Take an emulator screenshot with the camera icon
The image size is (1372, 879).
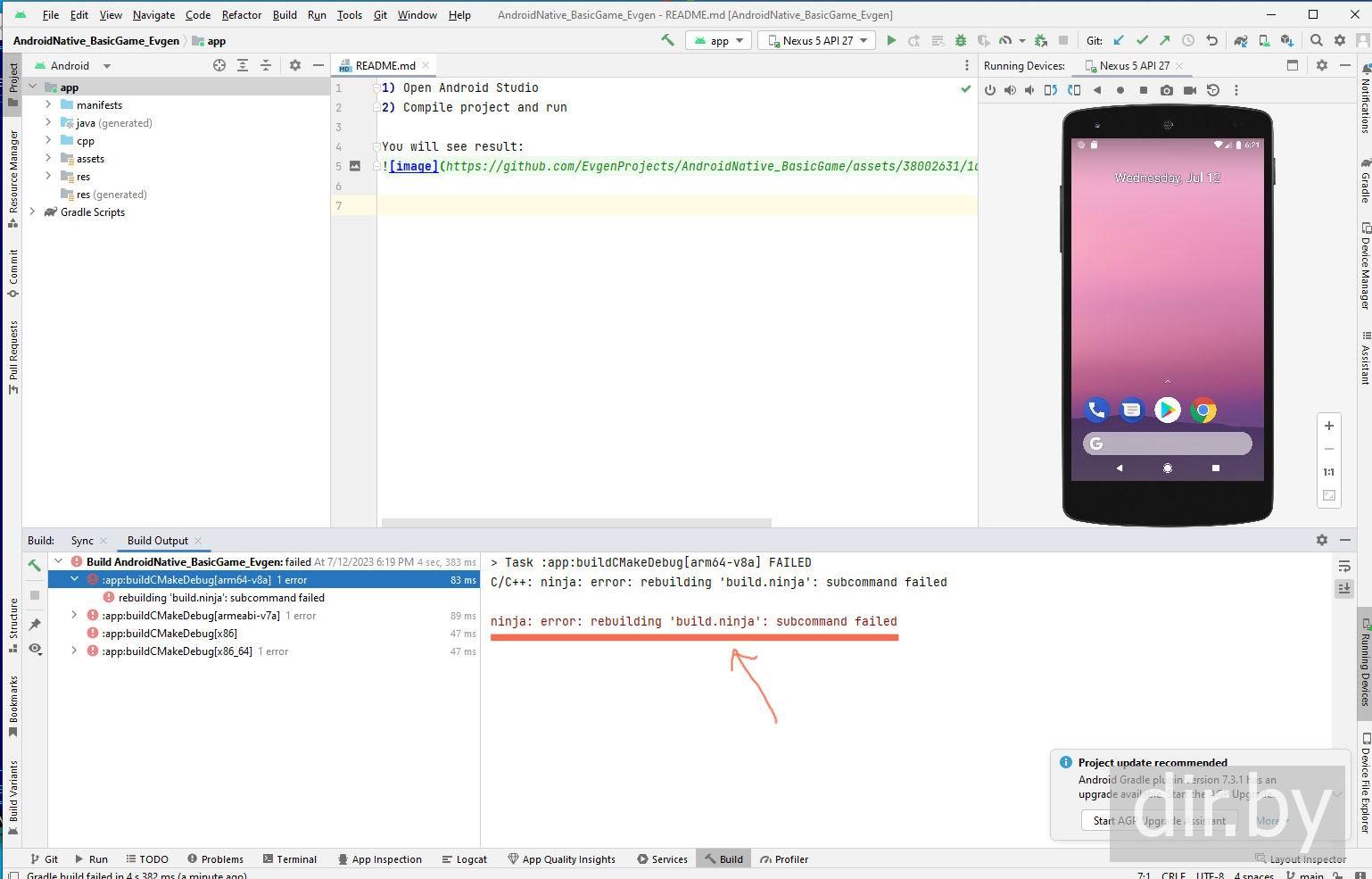(1167, 90)
